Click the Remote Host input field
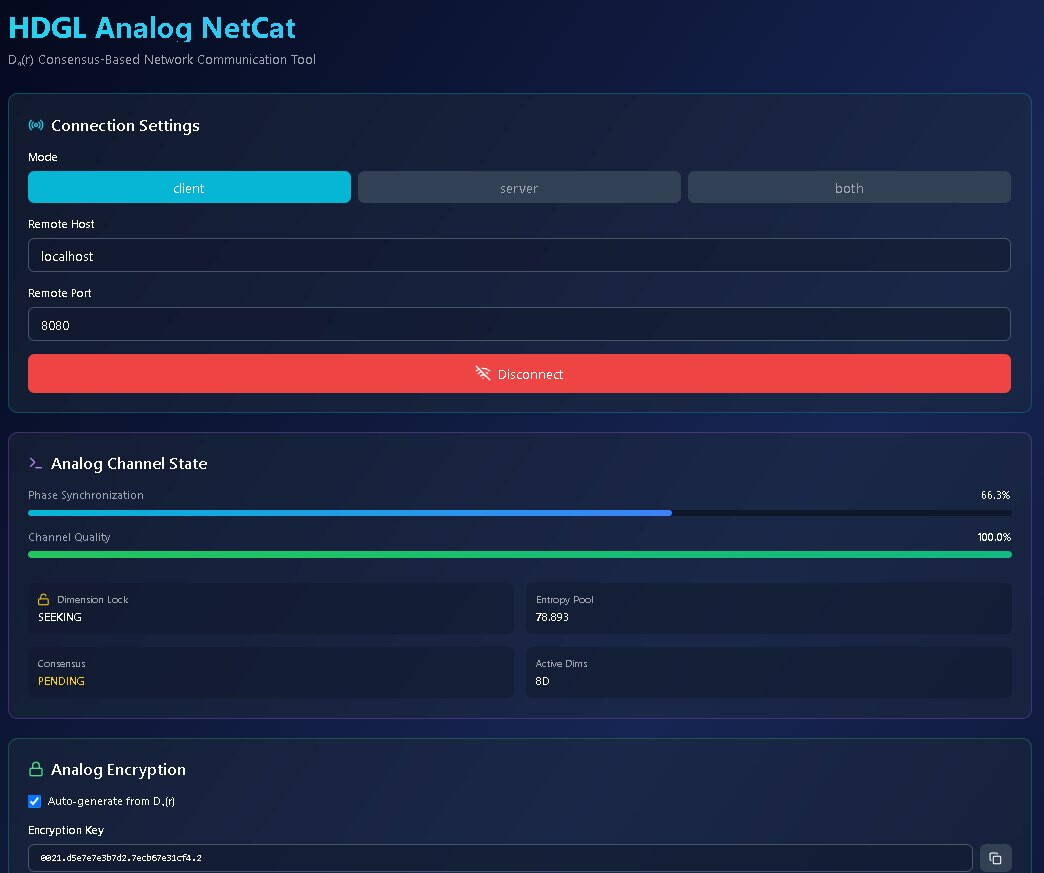The height and width of the screenshot is (873, 1044). 519,255
